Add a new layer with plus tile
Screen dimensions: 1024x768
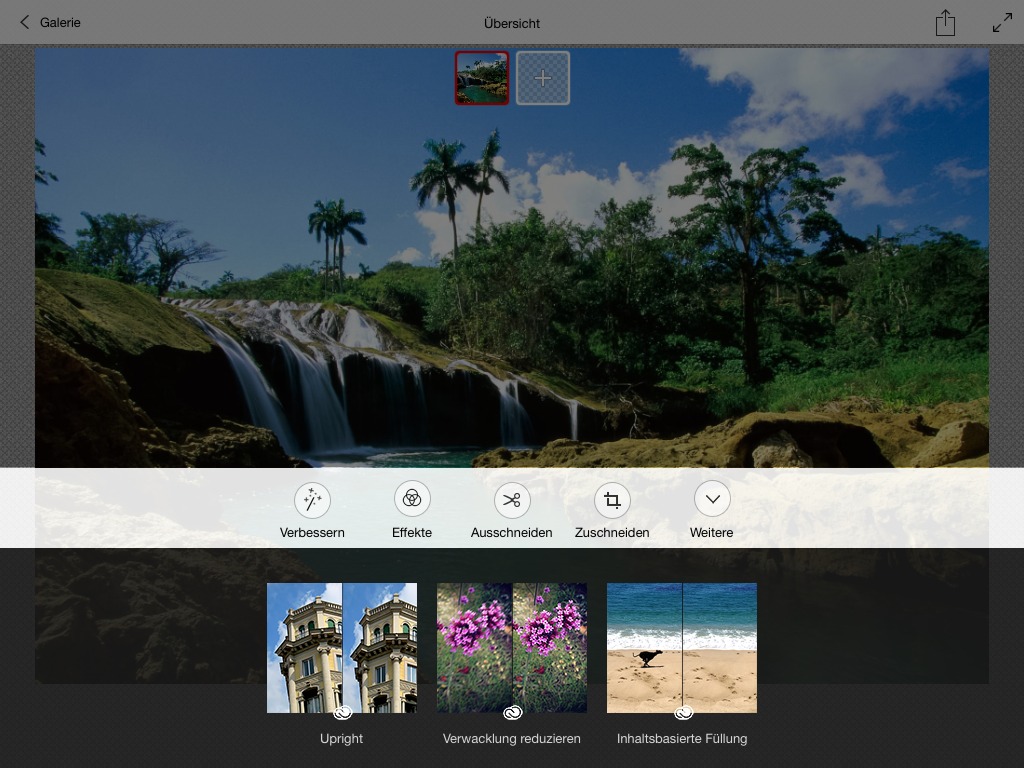[x=543, y=78]
